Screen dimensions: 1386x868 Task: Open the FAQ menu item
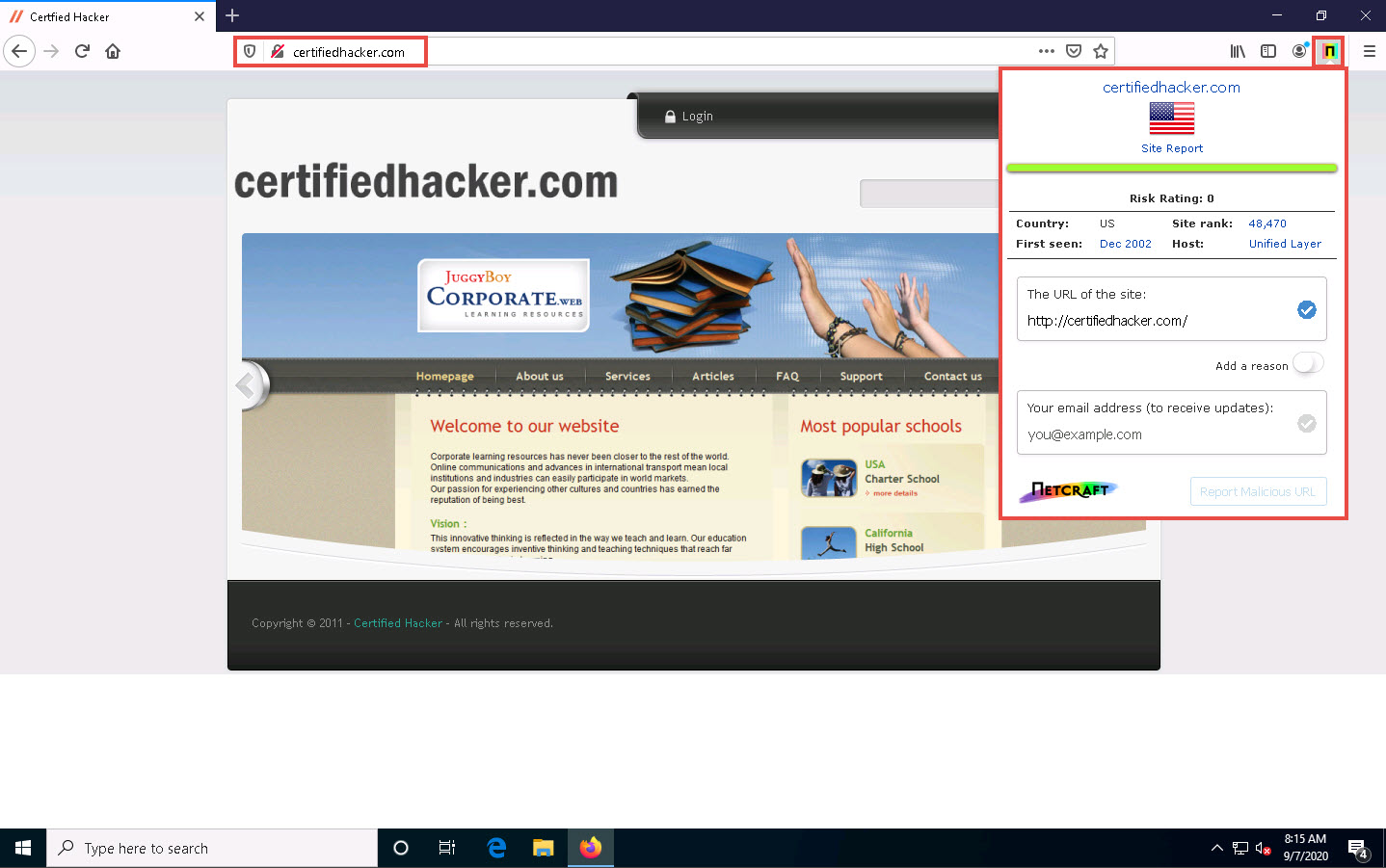787,377
